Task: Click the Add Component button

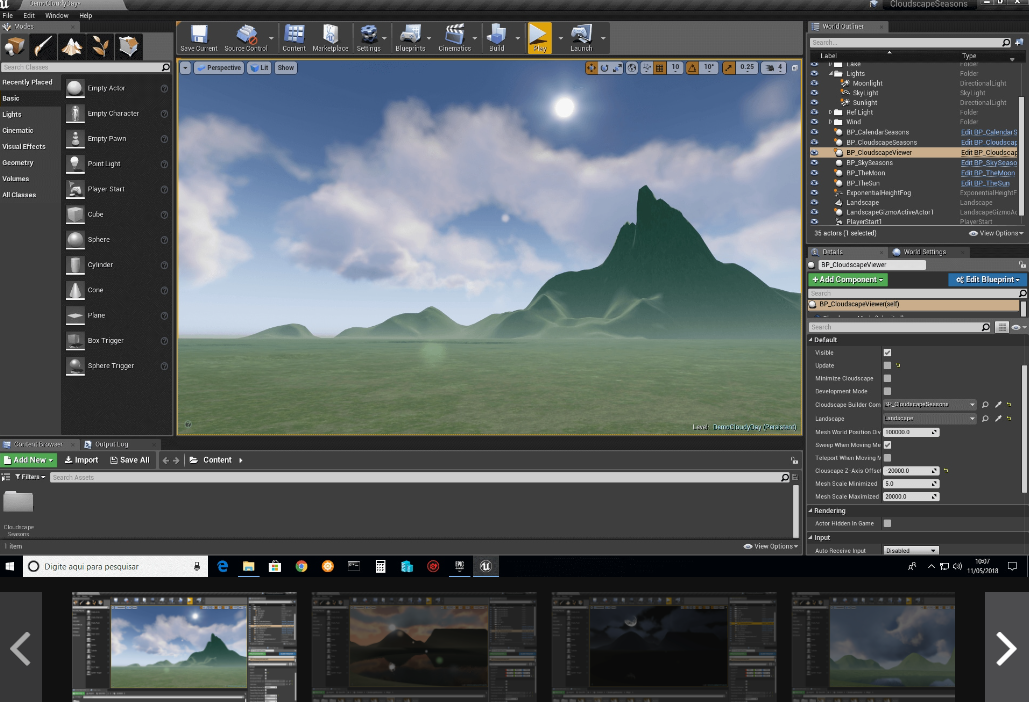Action: click(x=848, y=279)
